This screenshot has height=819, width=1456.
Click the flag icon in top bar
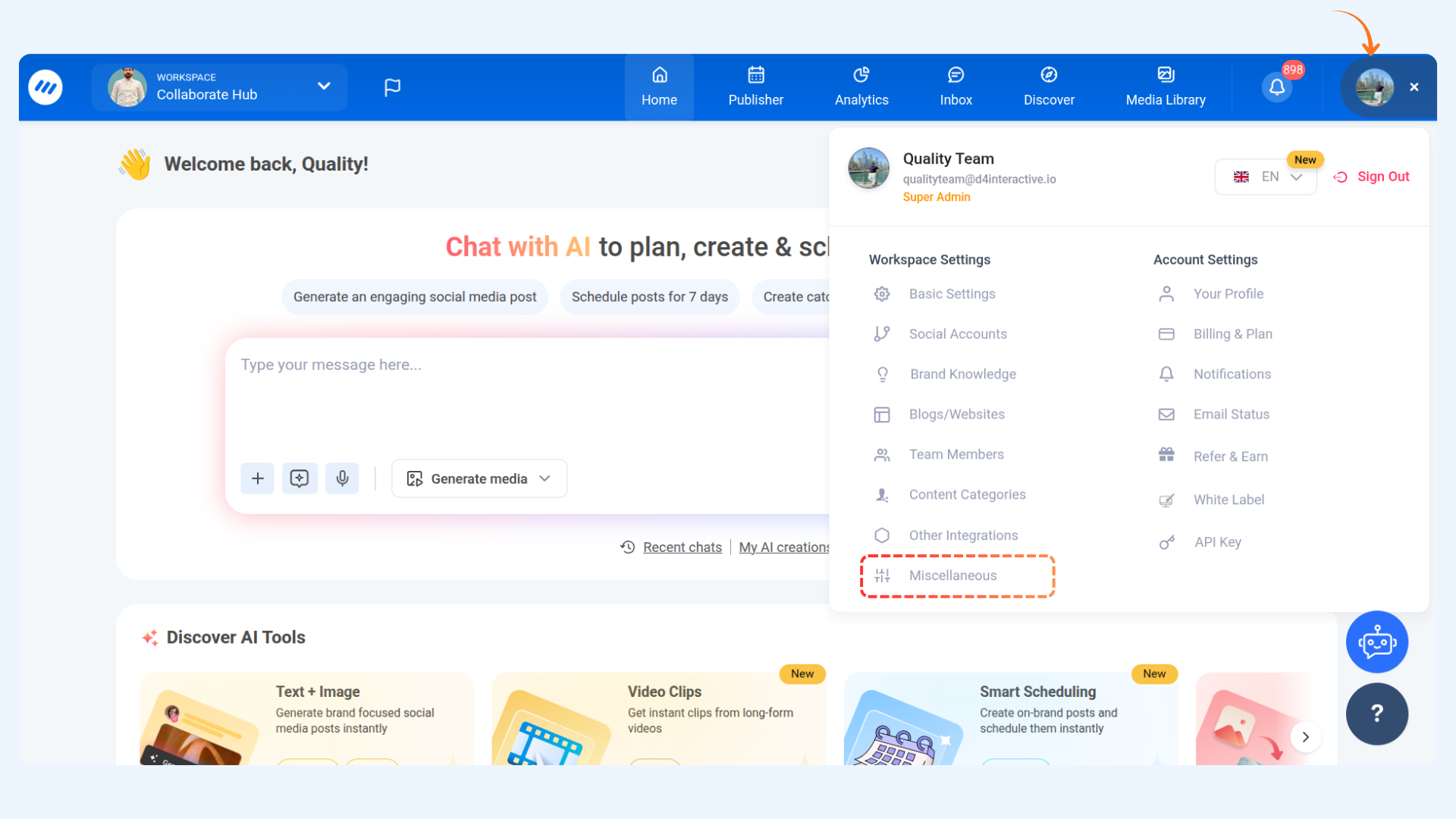[x=392, y=87]
